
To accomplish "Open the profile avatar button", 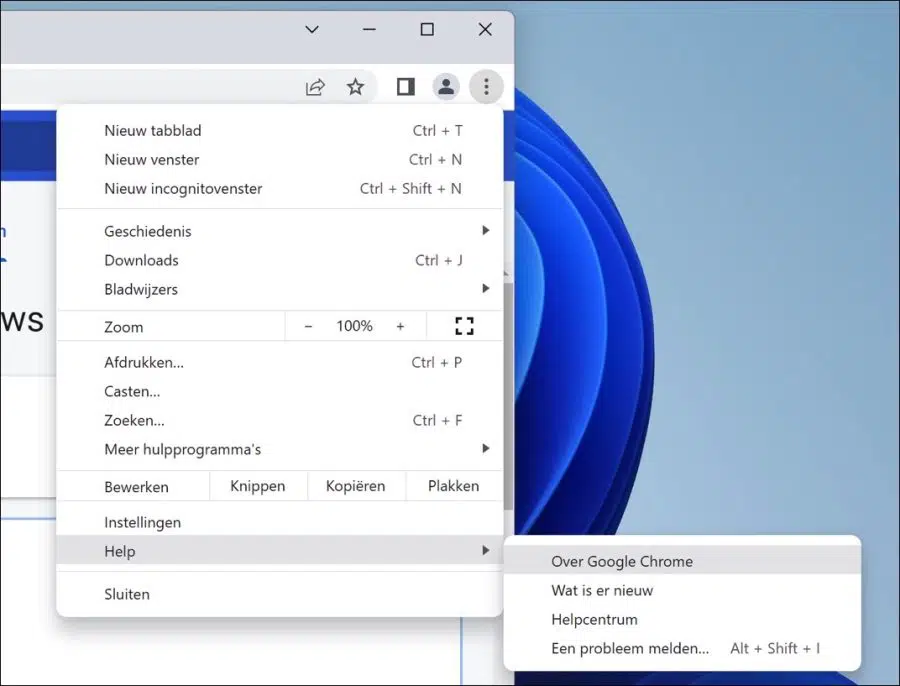I will [446, 87].
